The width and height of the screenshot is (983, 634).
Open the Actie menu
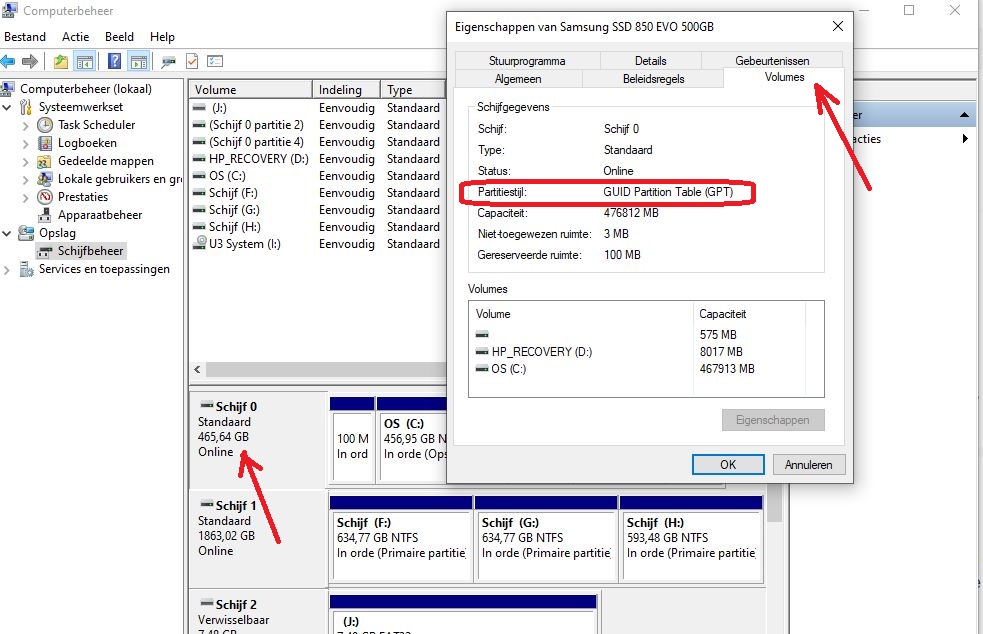point(75,37)
